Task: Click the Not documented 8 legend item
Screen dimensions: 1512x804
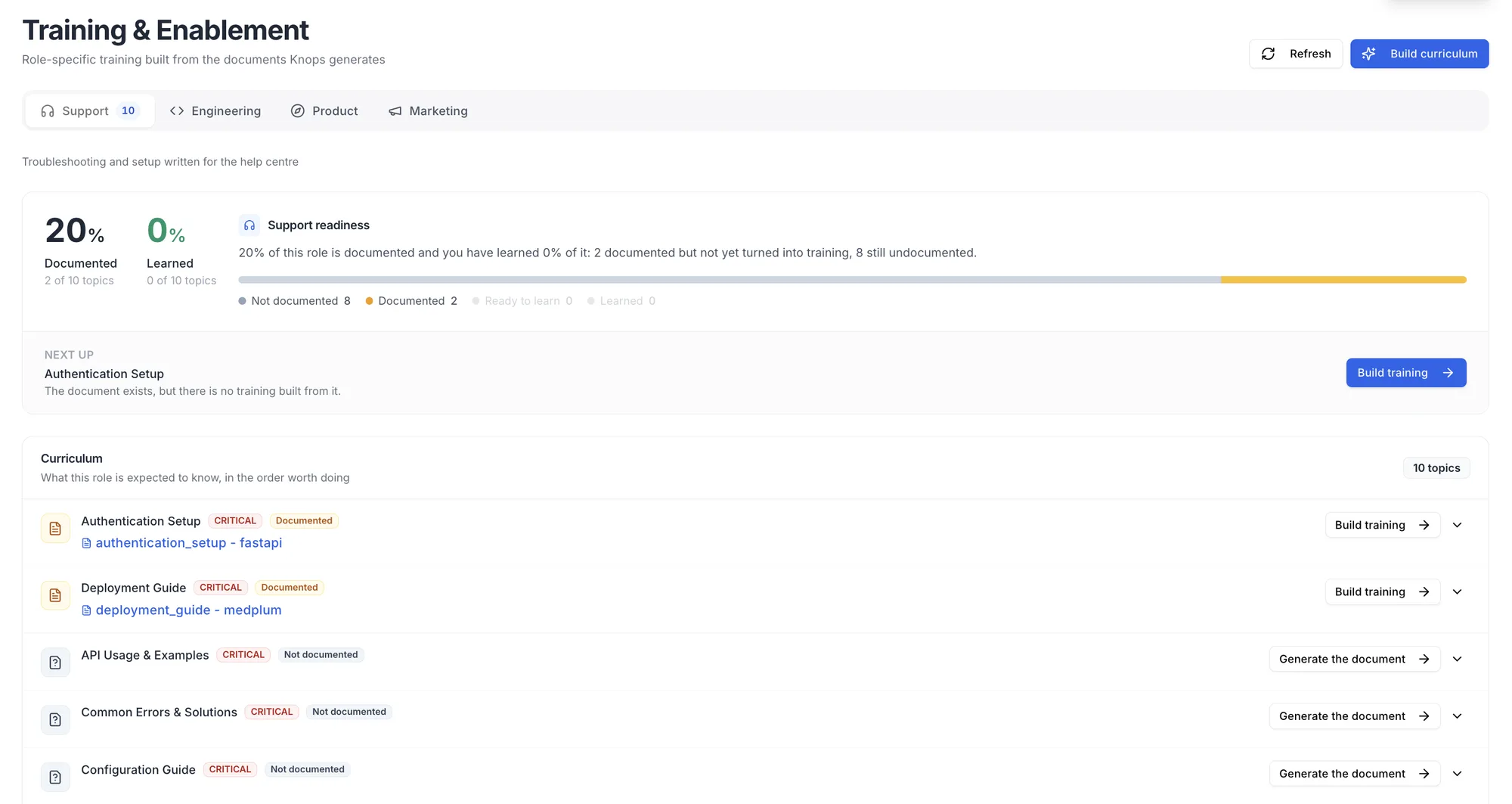Action: coord(295,301)
